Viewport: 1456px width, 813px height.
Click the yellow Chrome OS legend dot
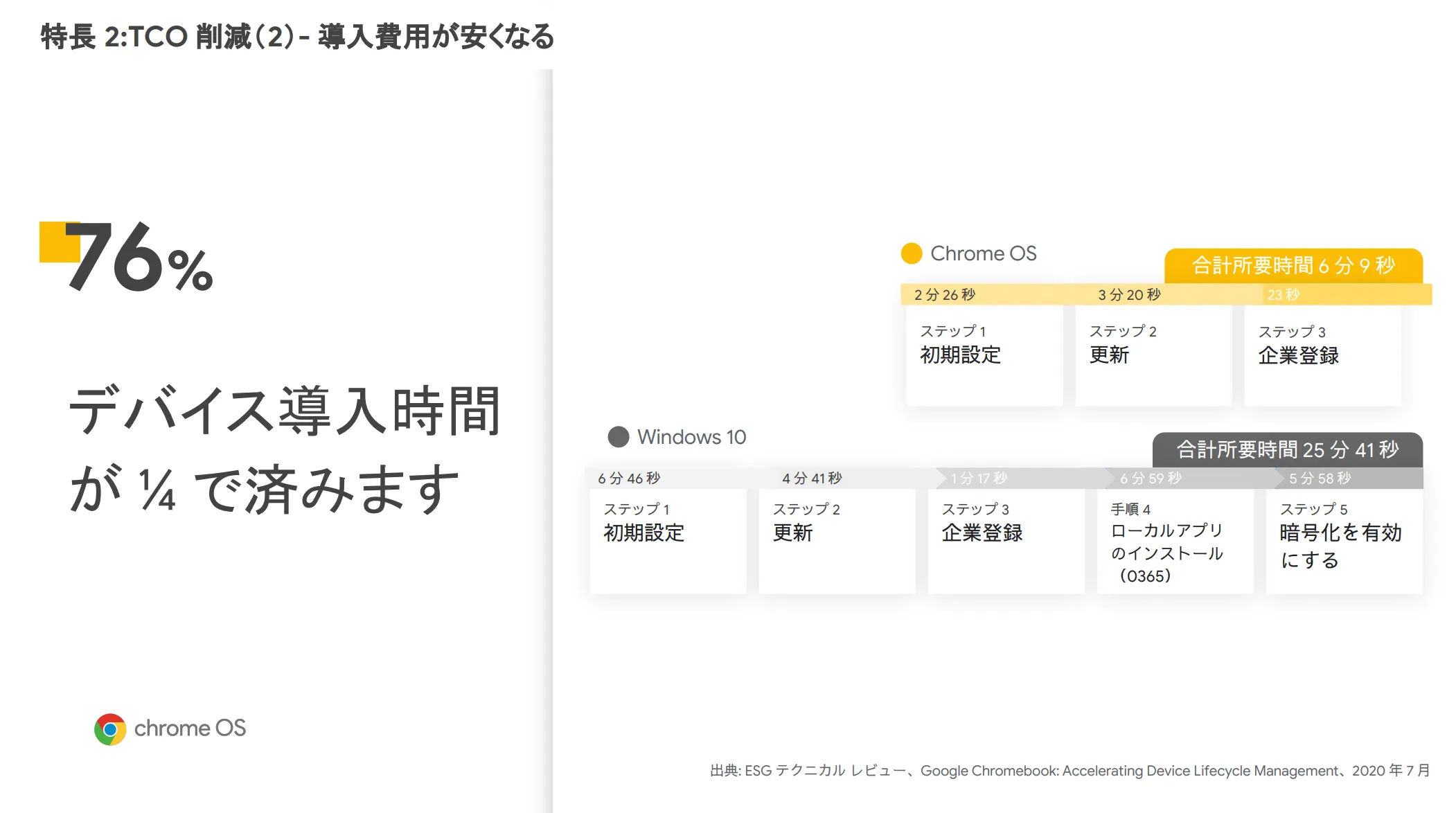(912, 253)
